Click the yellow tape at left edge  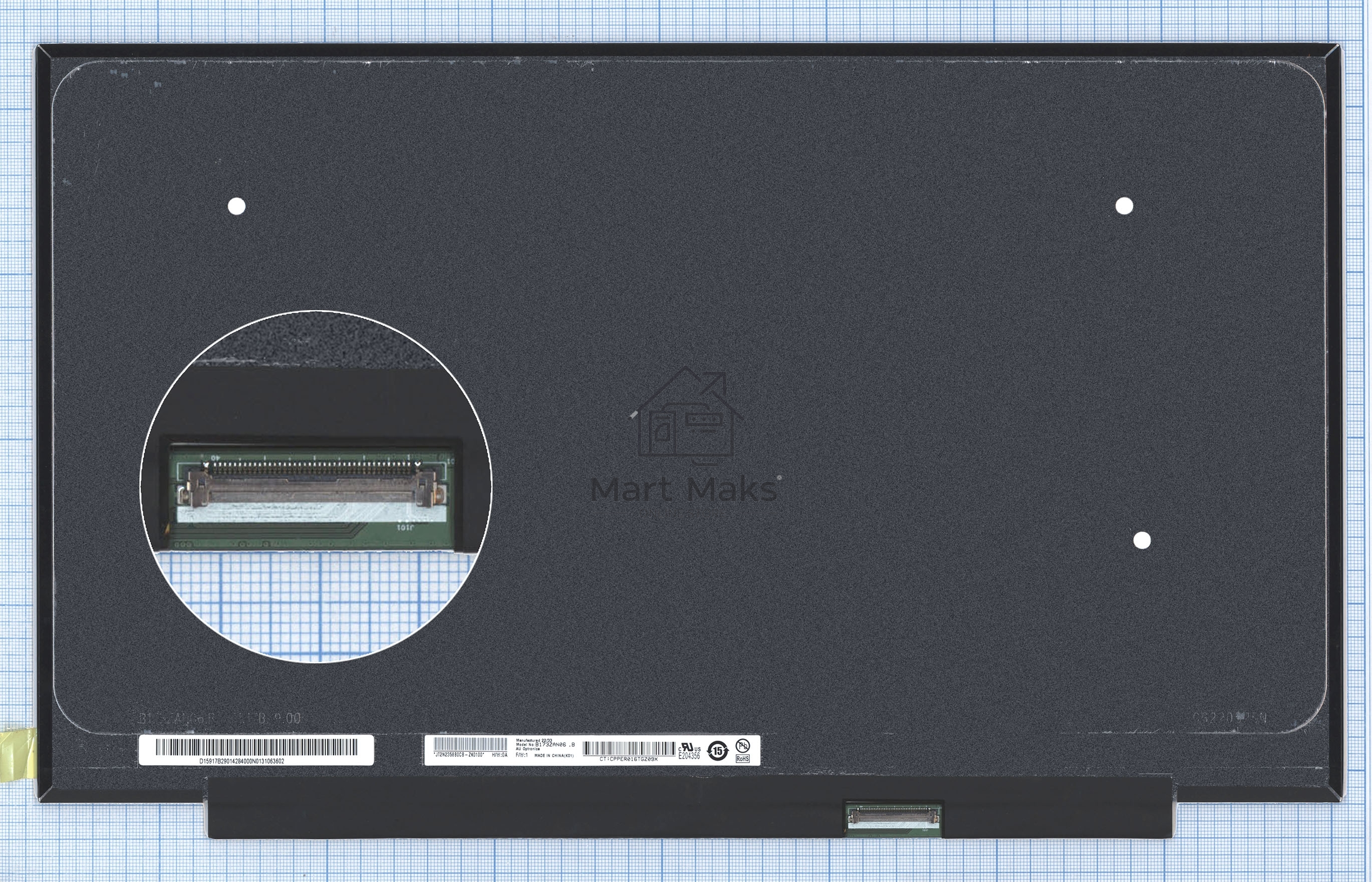tap(17, 755)
